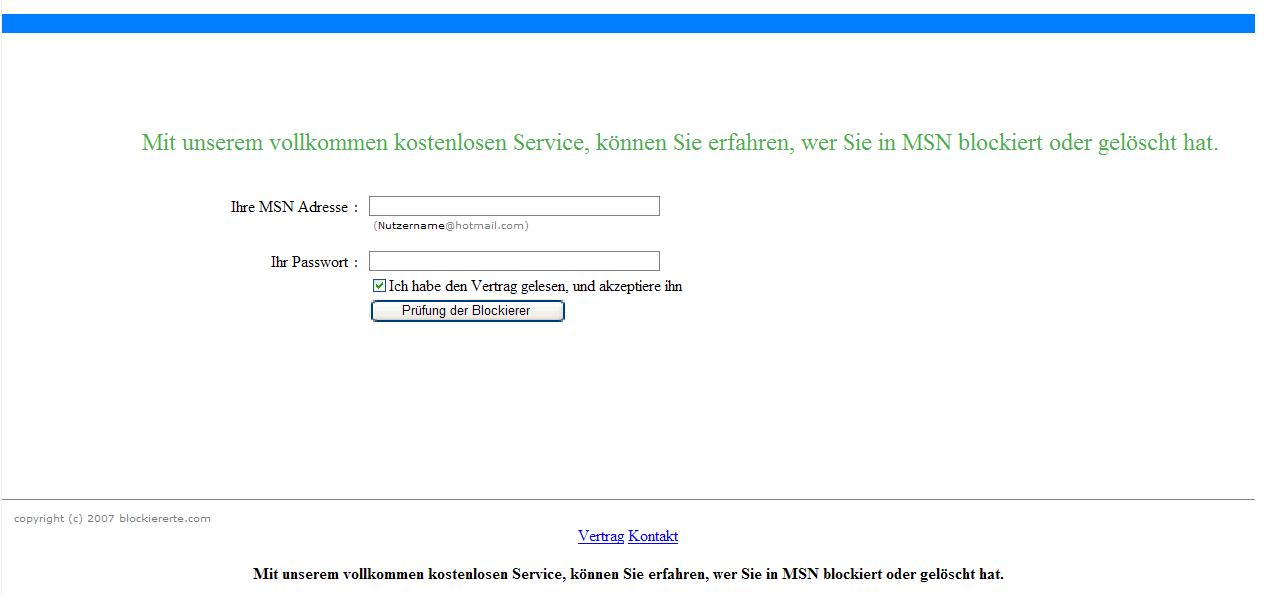Click the 'Ihr Passwort :' label

pos(313,262)
